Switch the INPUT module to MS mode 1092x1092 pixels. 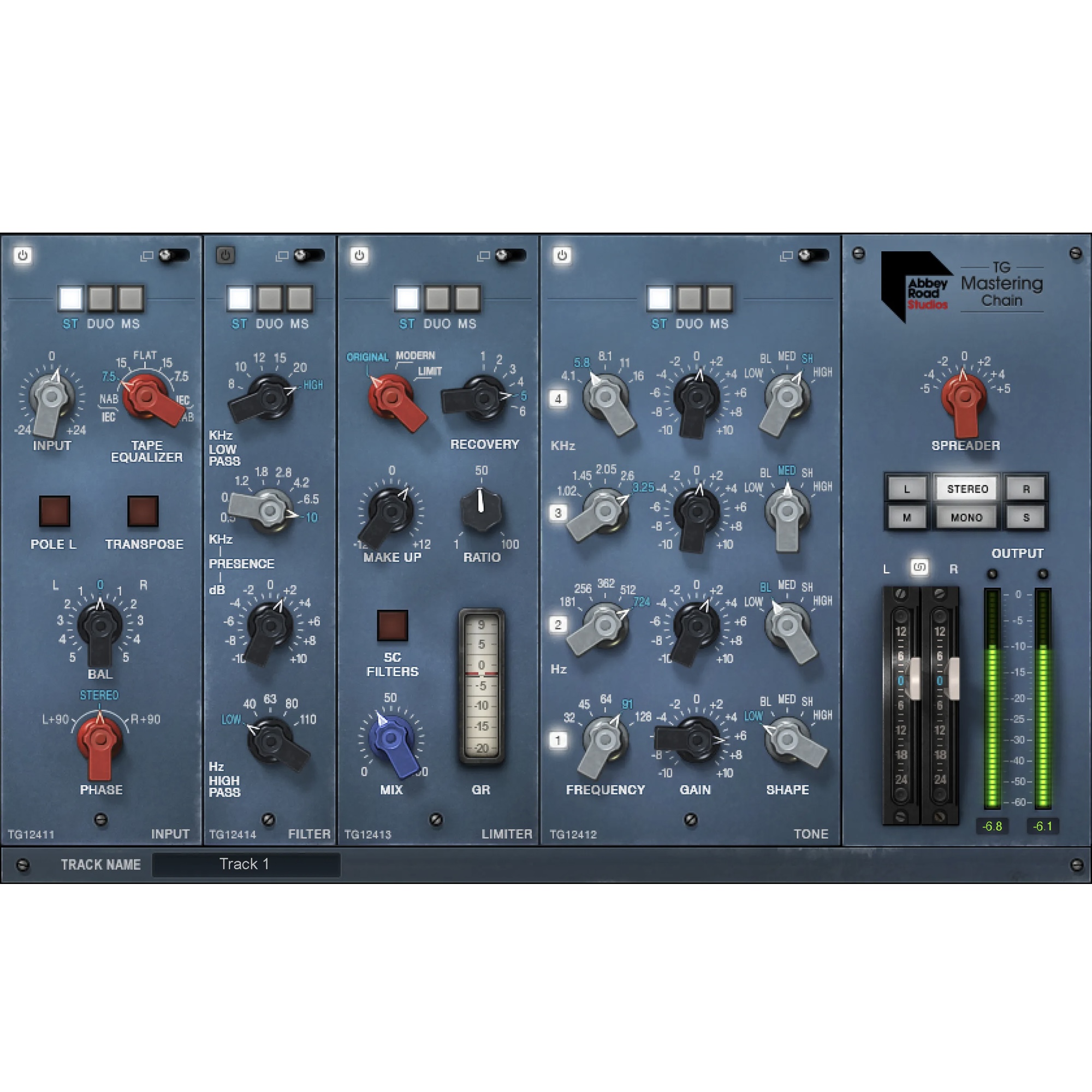tap(132, 299)
